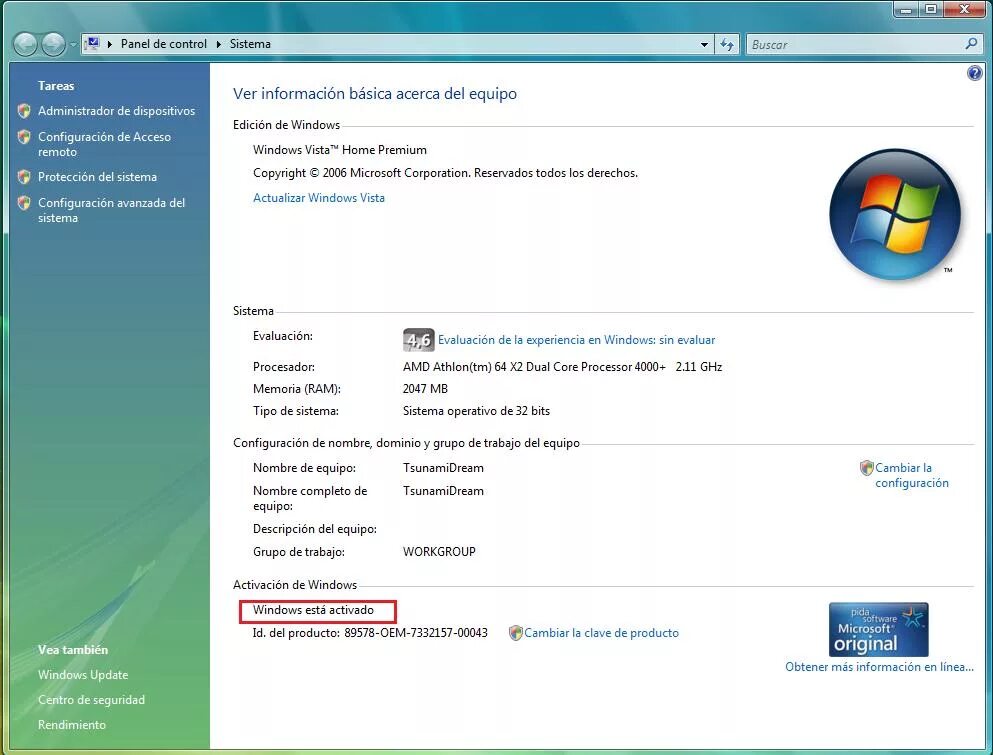Open Rendimiento link
Screen dimensions: 993x755
pyautogui.click(x=72, y=725)
